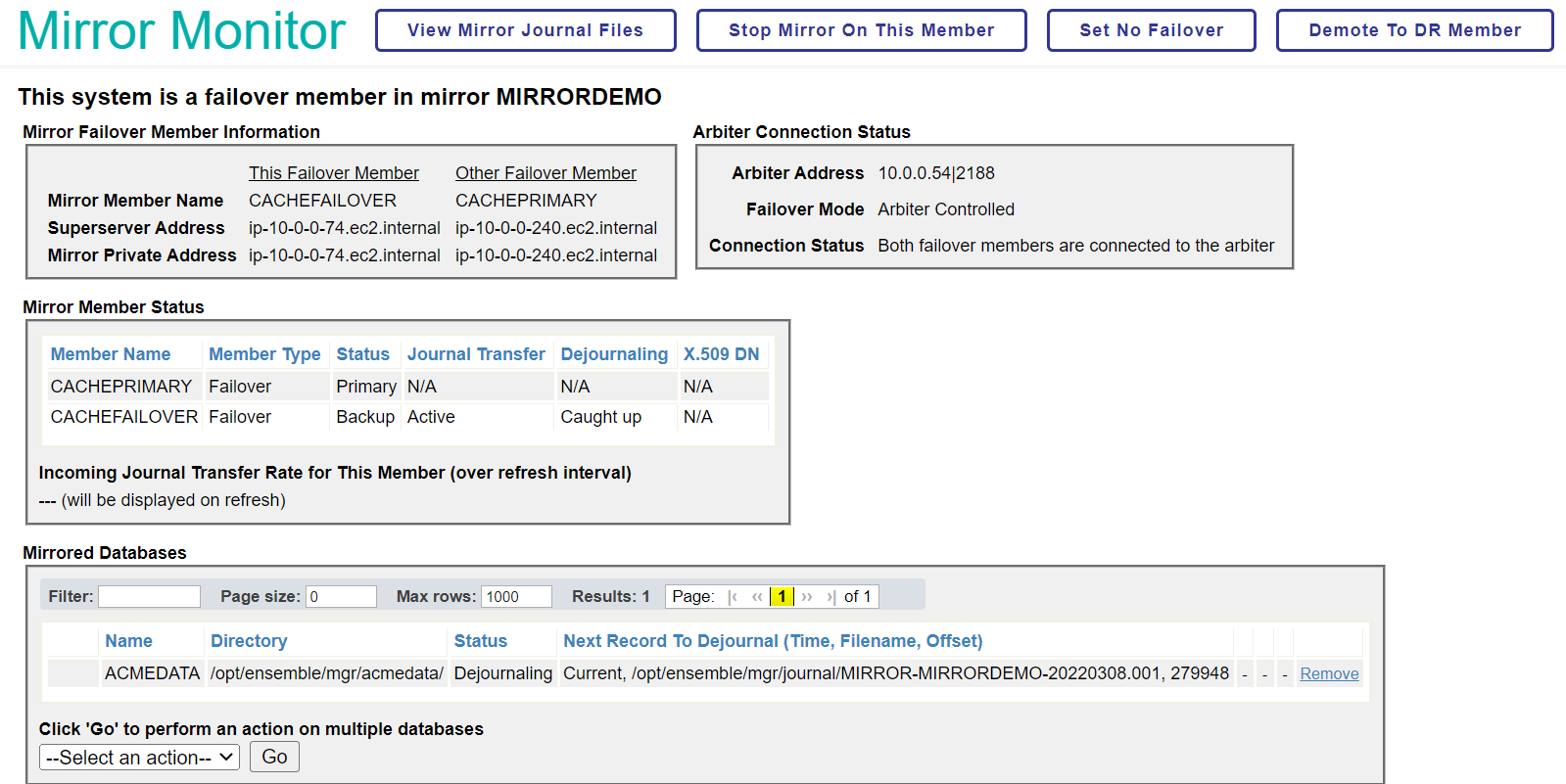Click View Mirror Journal Files button
Viewport: 1566px width, 784px height.
pos(525,30)
